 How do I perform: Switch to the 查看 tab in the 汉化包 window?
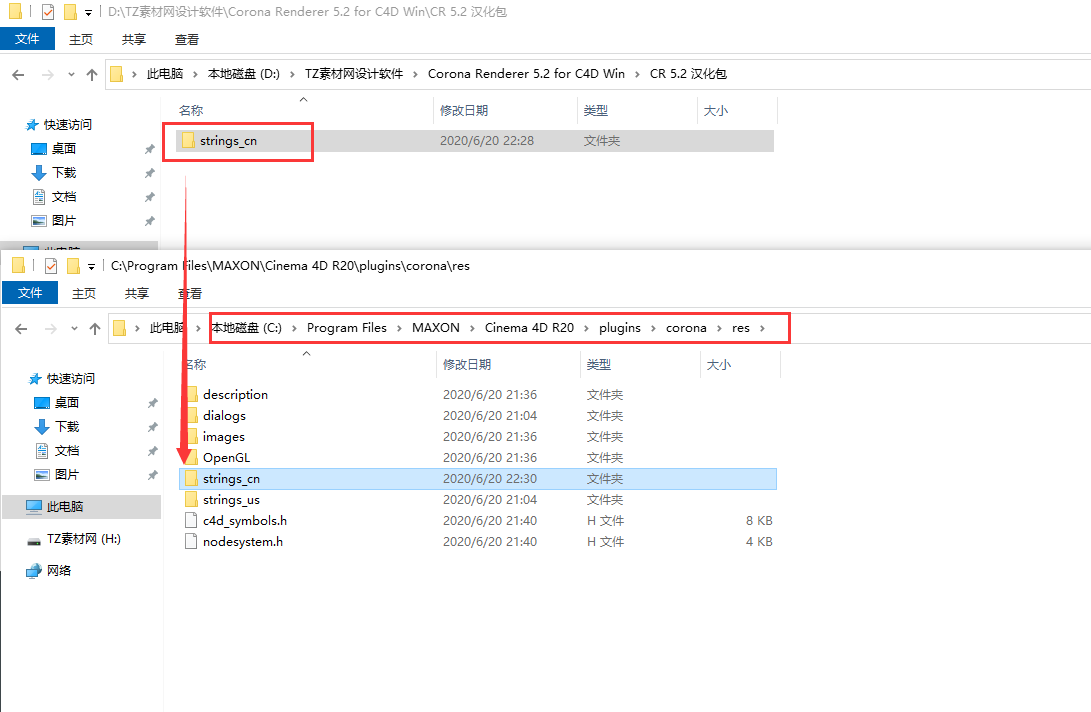click(186, 40)
